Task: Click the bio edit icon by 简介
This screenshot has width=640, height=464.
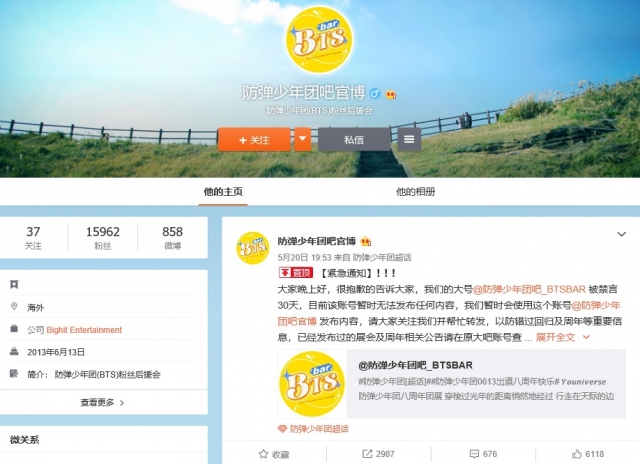Action: (x=14, y=373)
